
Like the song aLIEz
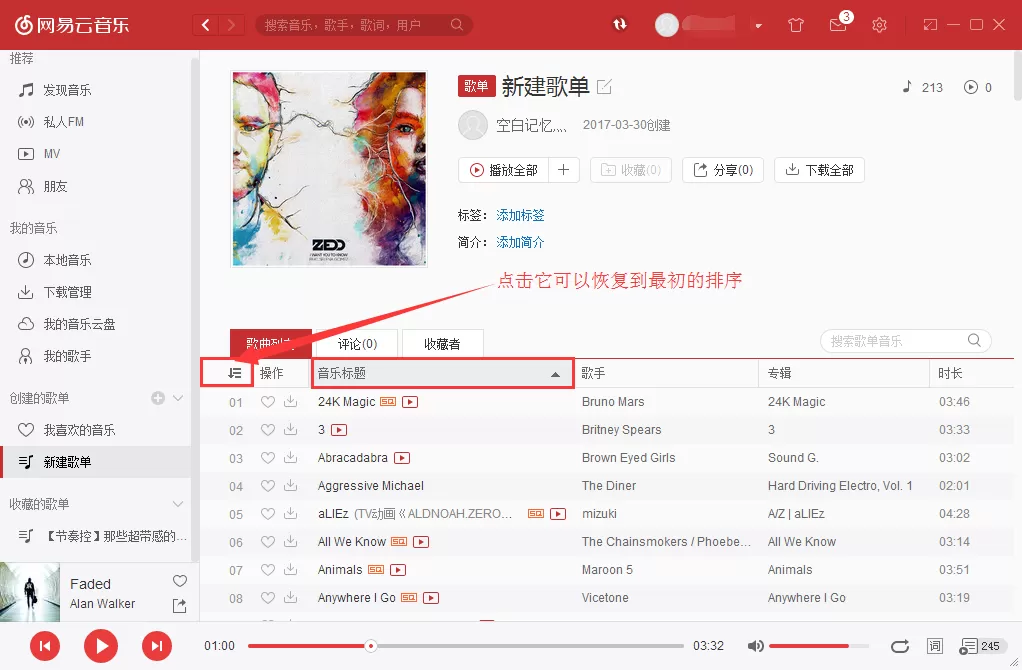pyautogui.click(x=267, y=514)
